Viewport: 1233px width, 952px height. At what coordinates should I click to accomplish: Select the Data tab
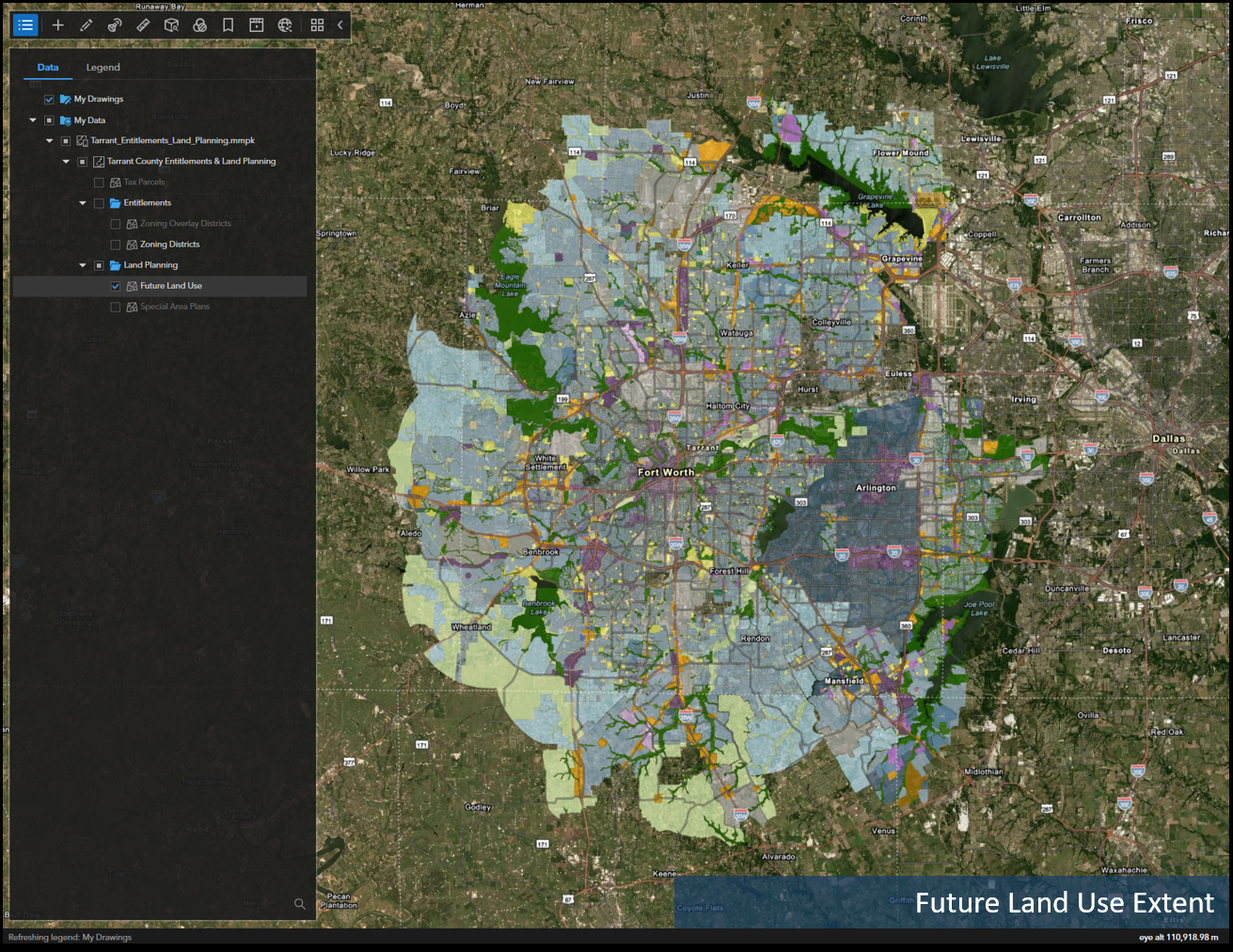[48, 67]
